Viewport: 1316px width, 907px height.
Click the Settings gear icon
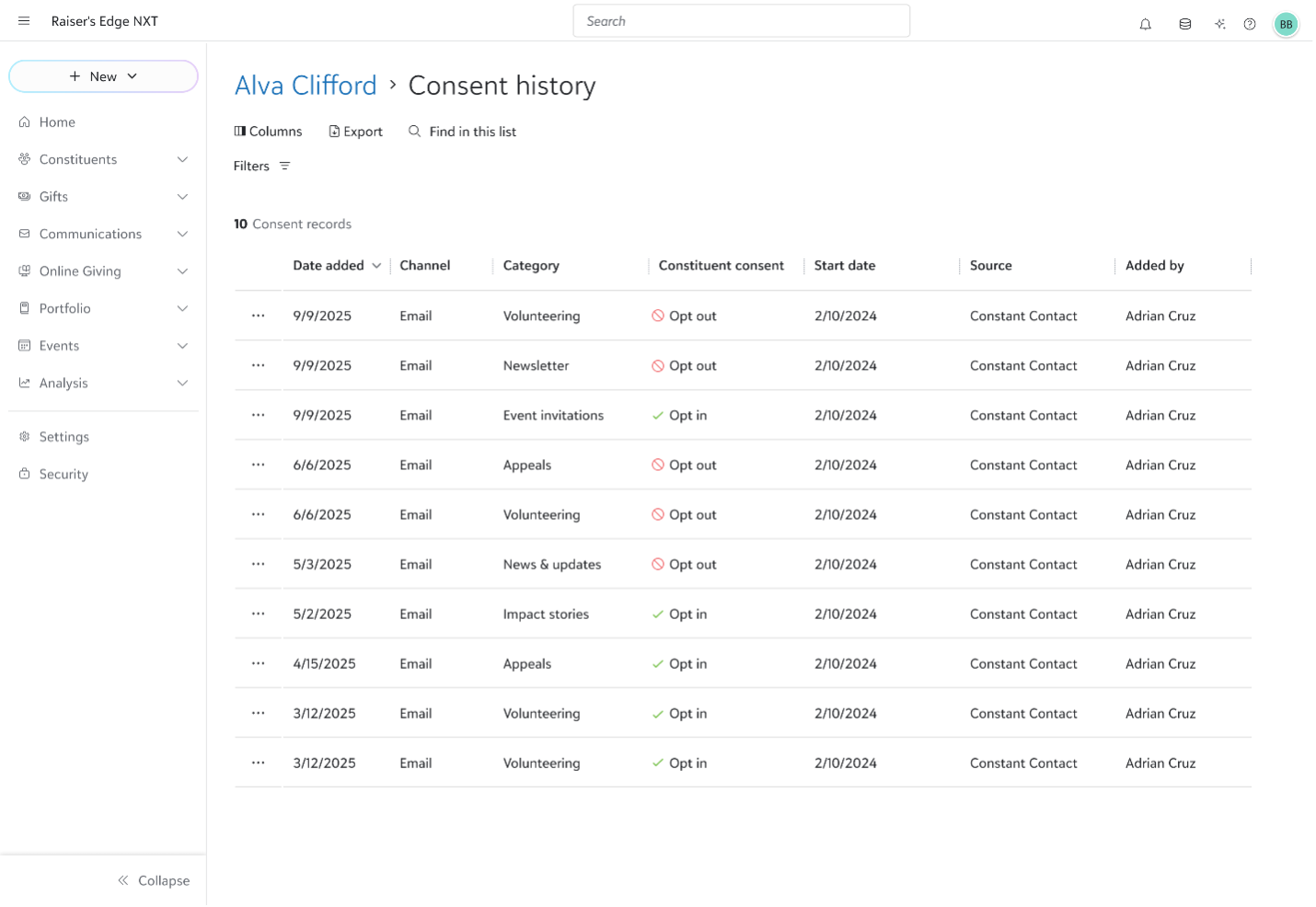(25, 436)
